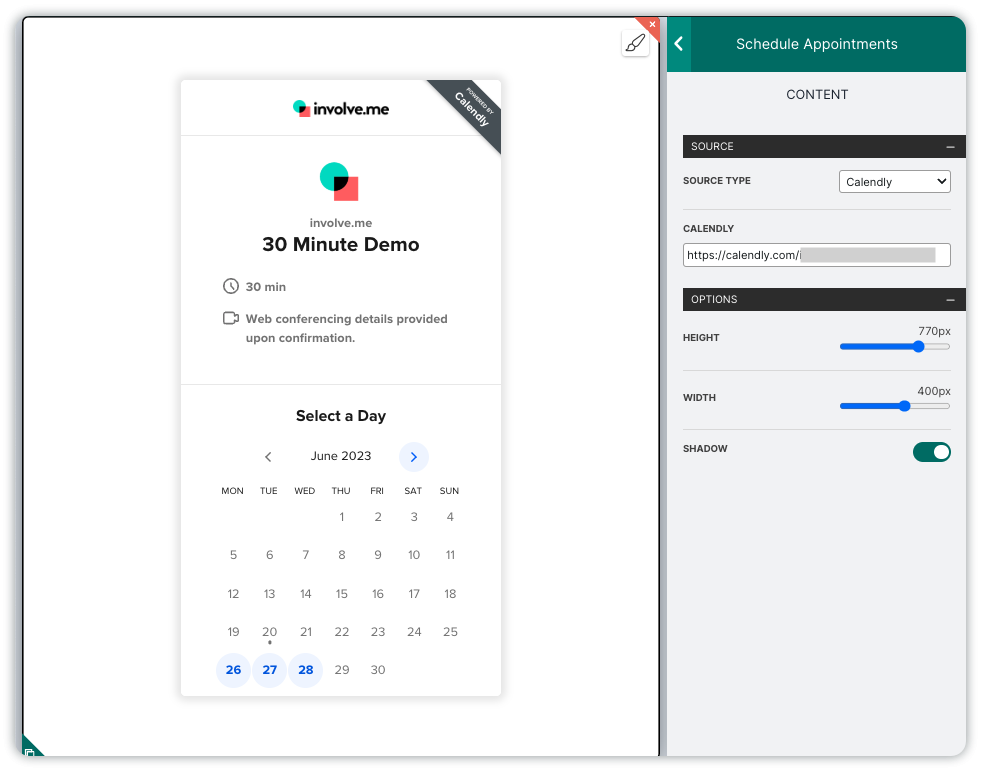Go to next month in calendar
981x770 pixels.
(414, 457)
